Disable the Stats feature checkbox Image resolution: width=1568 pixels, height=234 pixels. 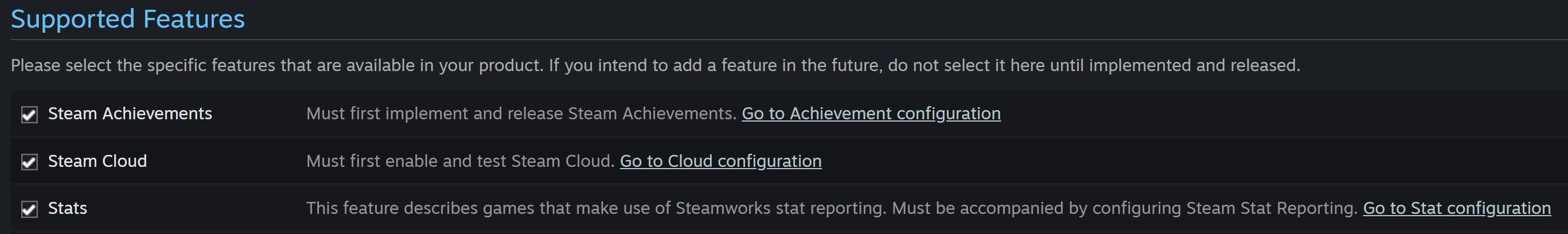[x=29, y=210]
